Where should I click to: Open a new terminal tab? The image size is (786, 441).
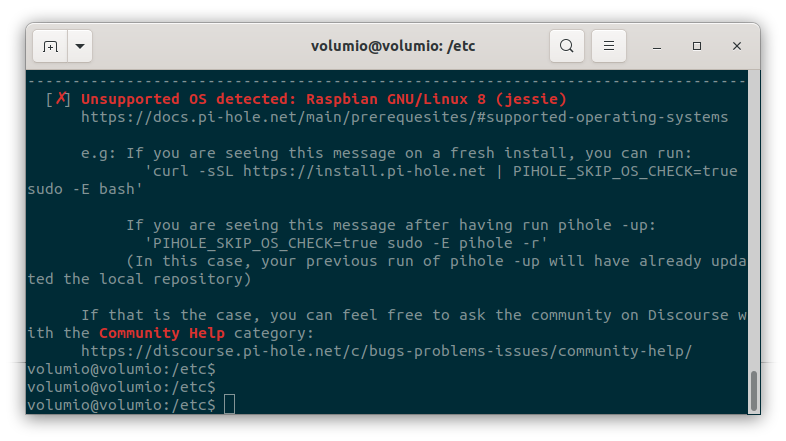(50, 46)
